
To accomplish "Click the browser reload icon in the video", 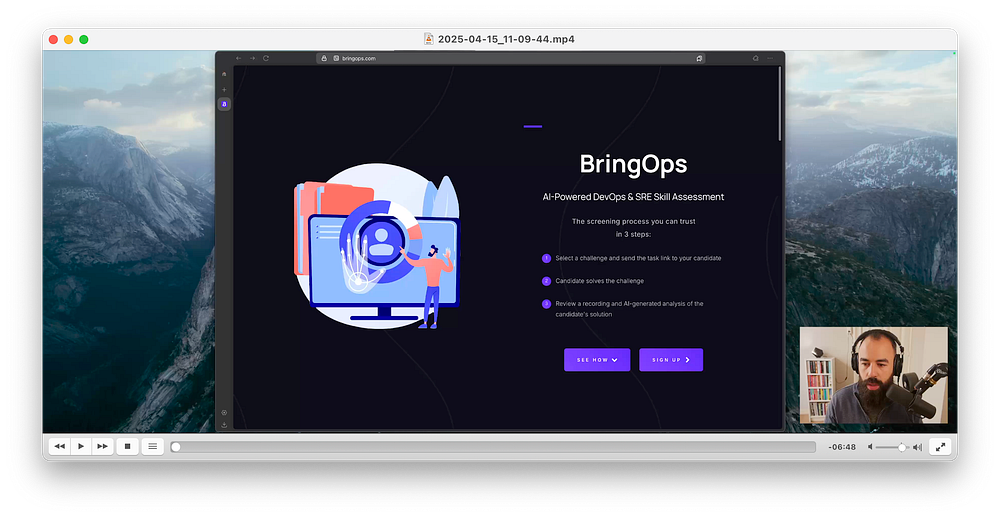I will click(x=266, y=58).
